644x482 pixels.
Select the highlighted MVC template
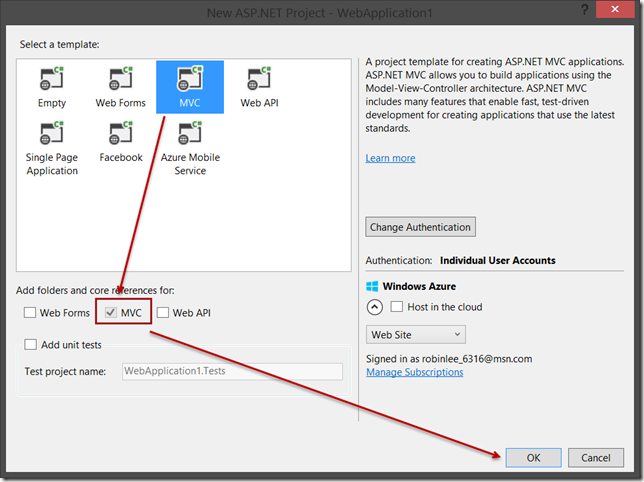pyautogui.click(x=190, y=87)
